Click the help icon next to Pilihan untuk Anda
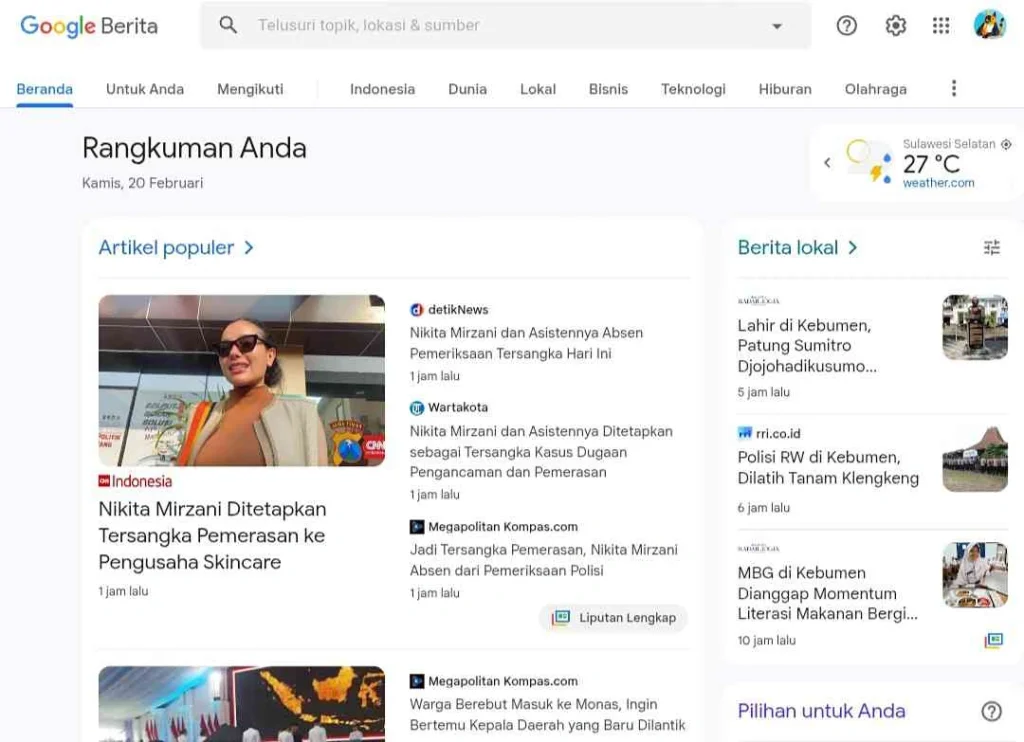 tap(991, 711)
